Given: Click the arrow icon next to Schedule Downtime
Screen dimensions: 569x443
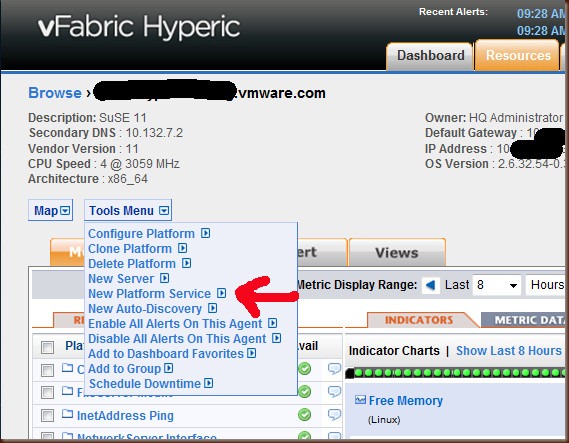Looking at the screenshot, I should (x=208, y=383).
